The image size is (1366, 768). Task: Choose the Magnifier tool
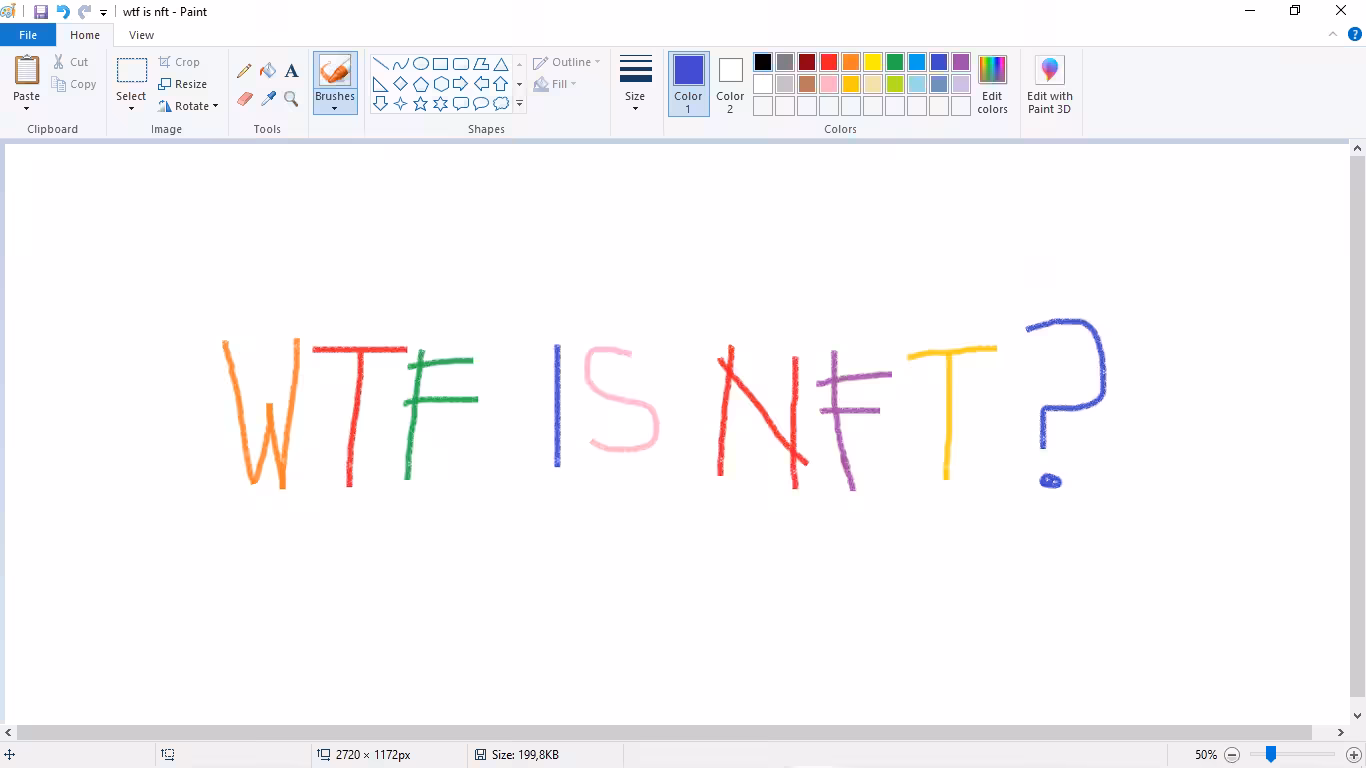pyautogui.click(x=291, y=99)
